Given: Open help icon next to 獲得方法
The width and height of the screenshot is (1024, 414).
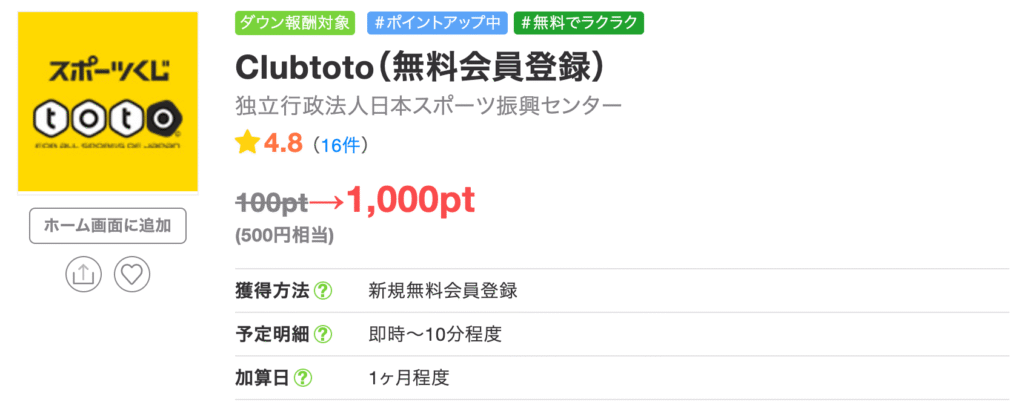Looking at the screenshot, I should point(323,291).
